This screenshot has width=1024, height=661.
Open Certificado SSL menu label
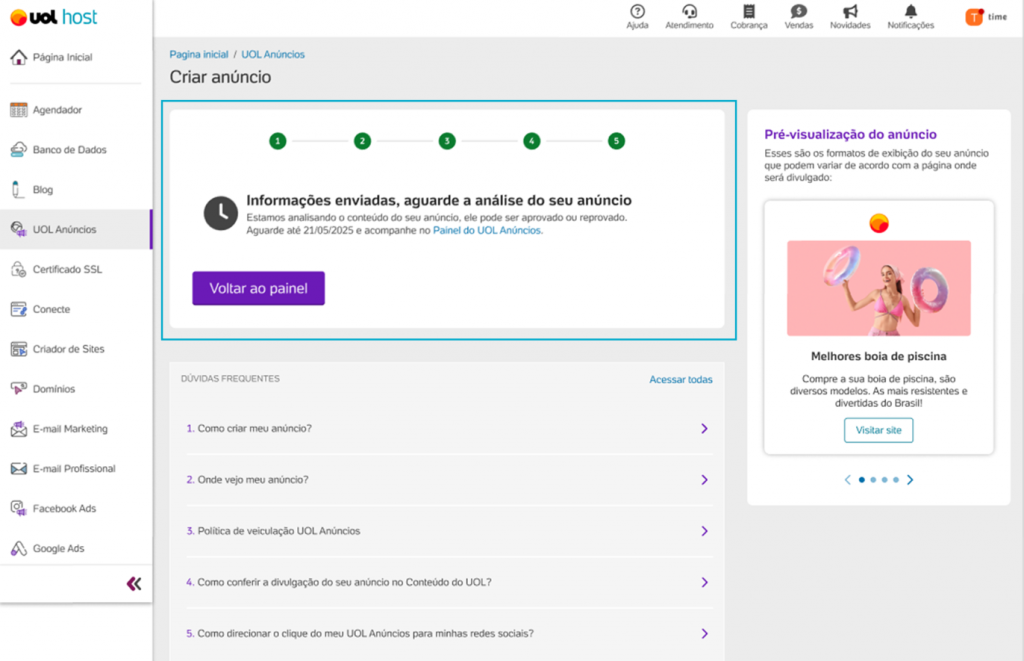pos(67,269)
